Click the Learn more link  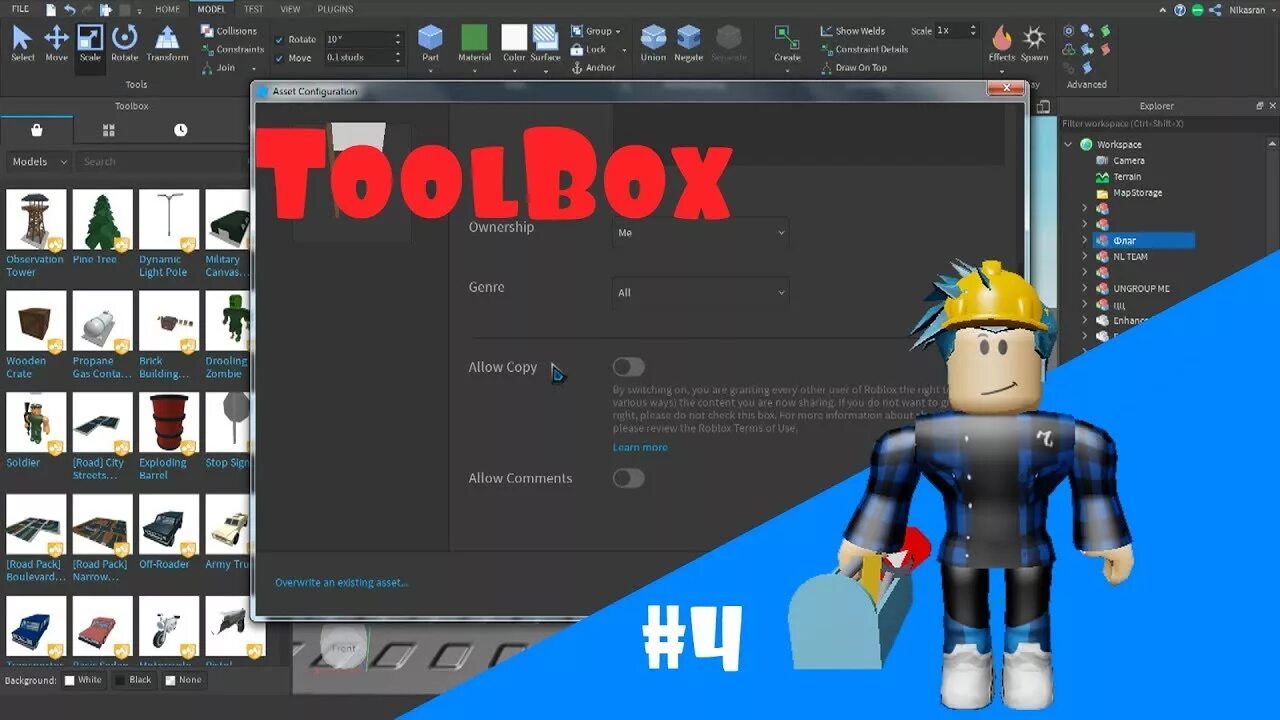pos(640,447)
